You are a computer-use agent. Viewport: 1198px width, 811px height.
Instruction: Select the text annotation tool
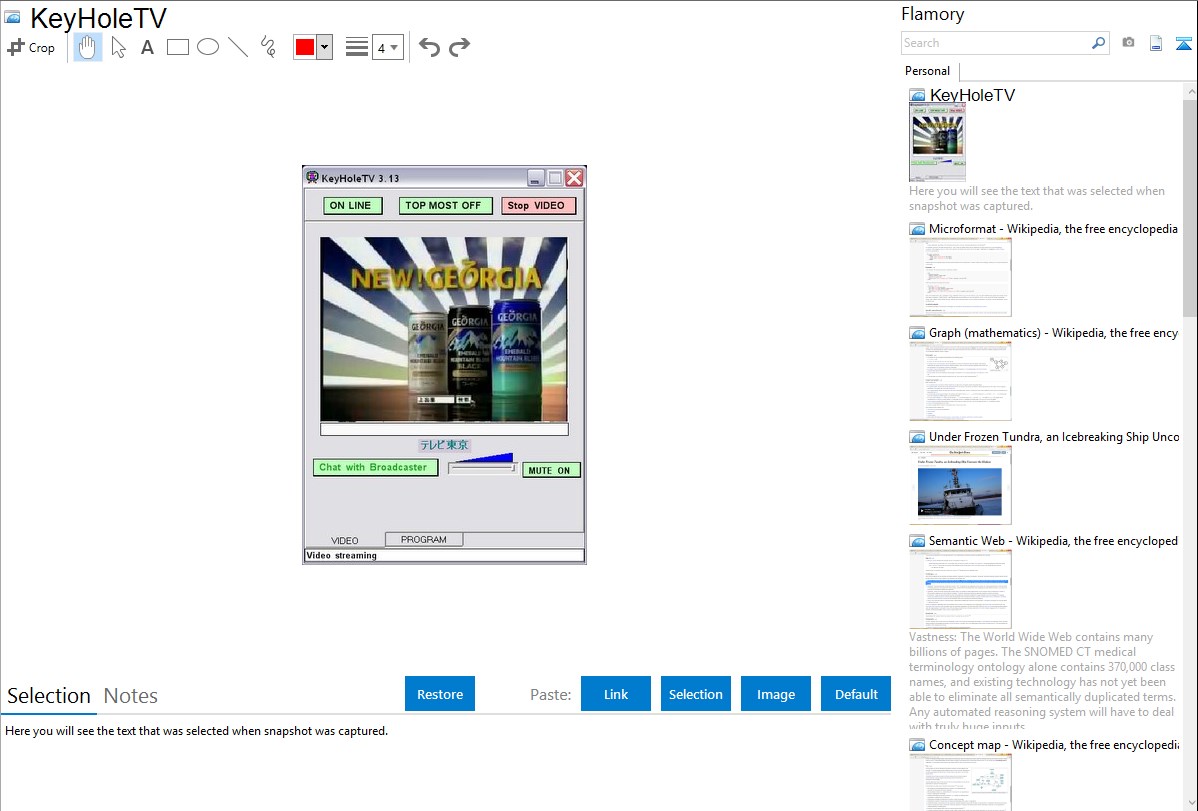147,47
